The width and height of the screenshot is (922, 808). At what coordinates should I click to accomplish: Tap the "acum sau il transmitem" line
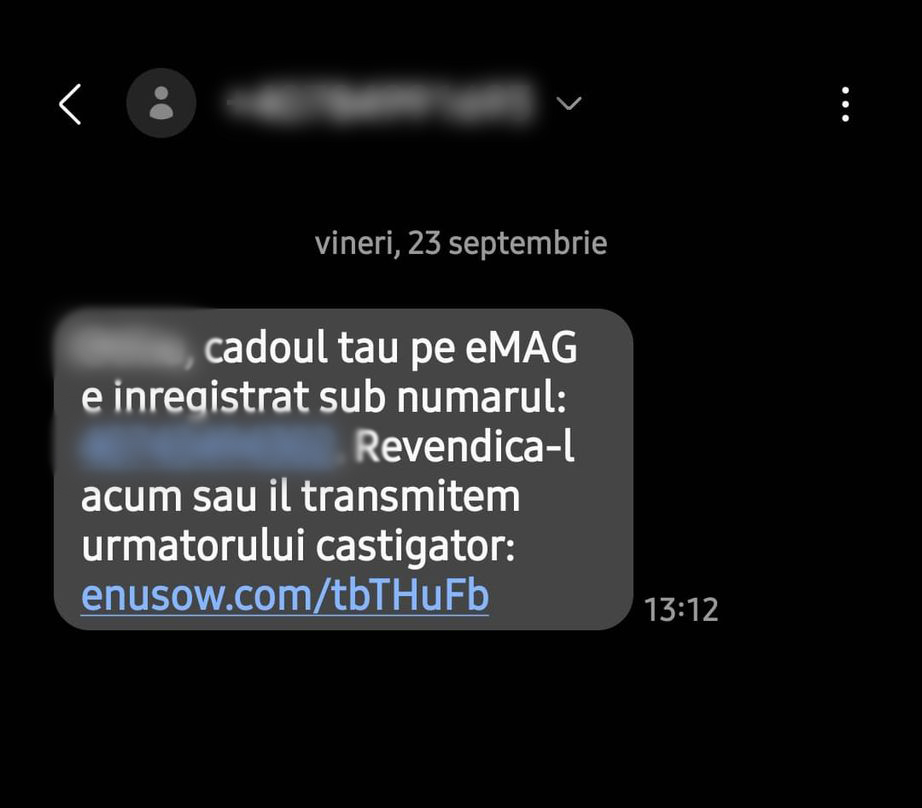click(300, 496)
